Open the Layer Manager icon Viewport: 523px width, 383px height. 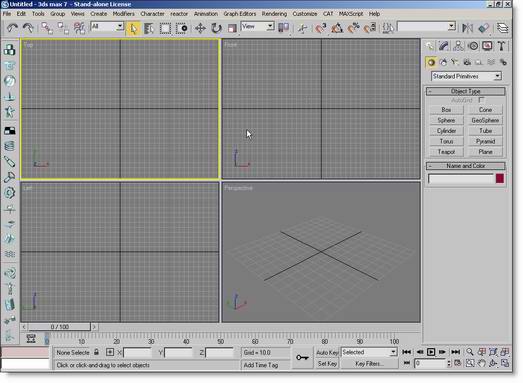click(502, 28)
